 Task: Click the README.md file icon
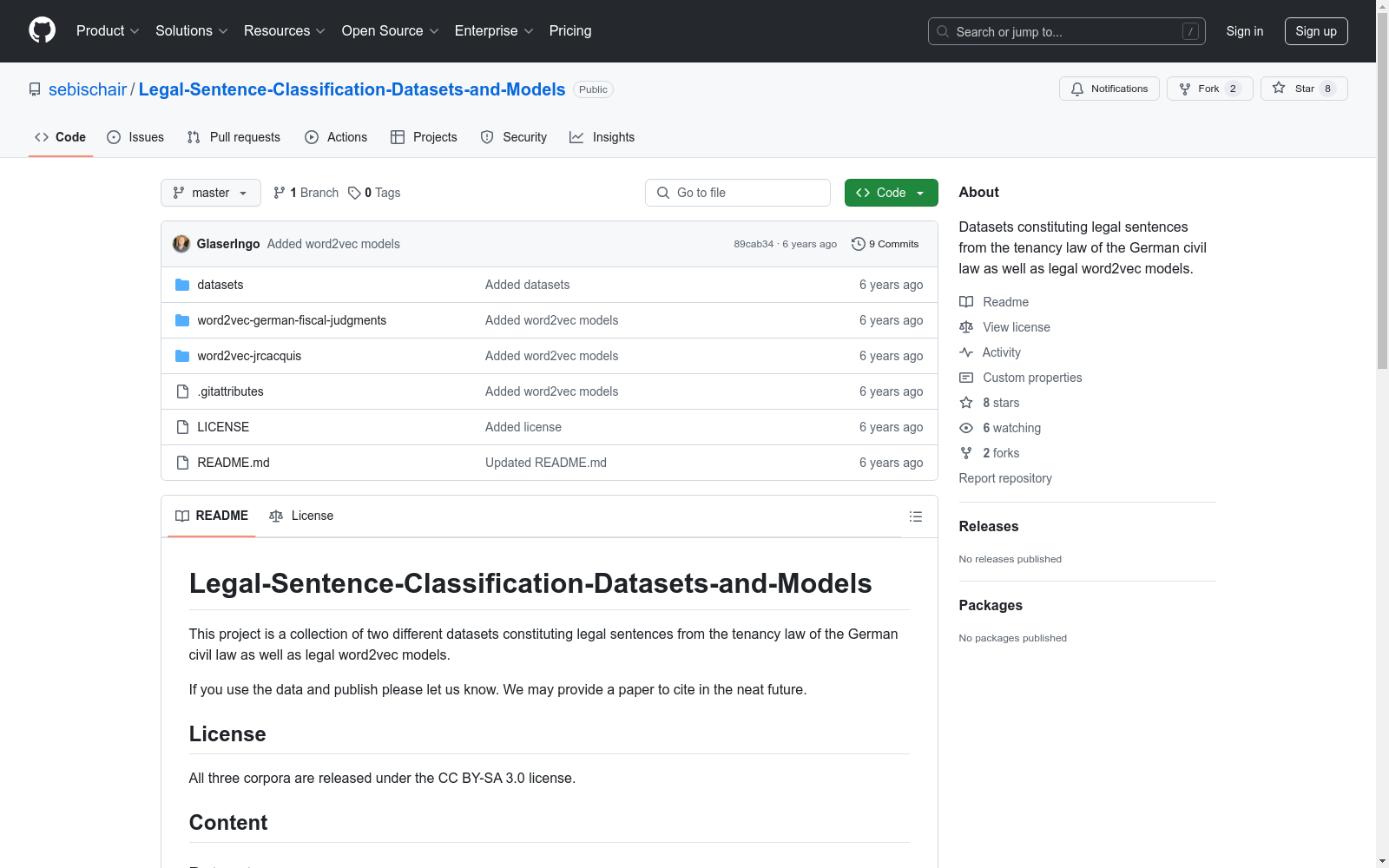(182, 463)
